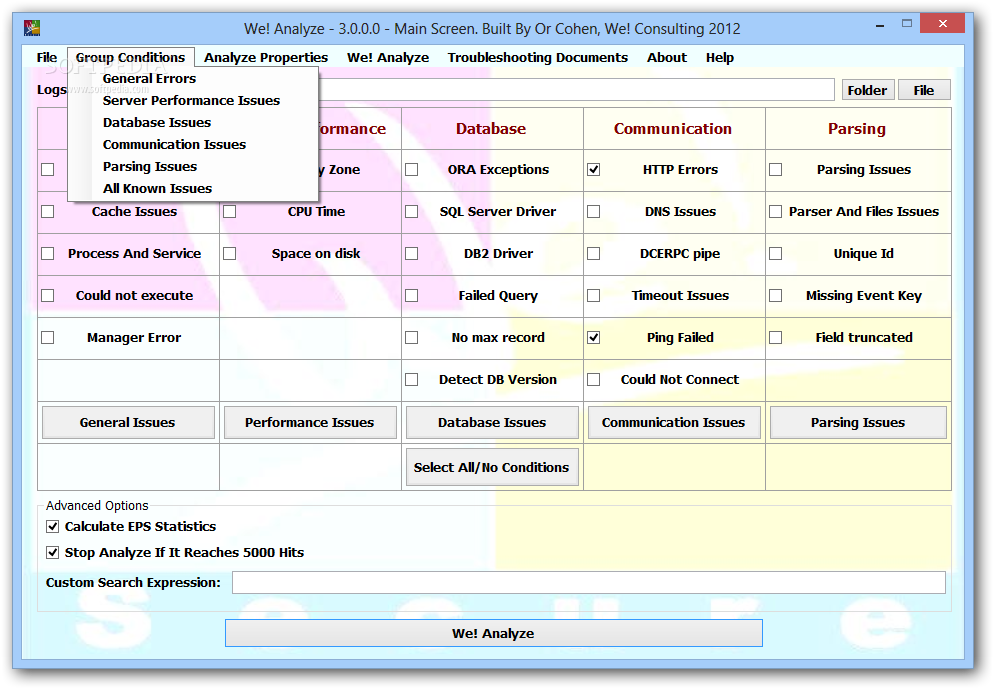Check the DNS Issues checkbox
The width and height of the screenshot is (994, 689).
coord(593,212)
